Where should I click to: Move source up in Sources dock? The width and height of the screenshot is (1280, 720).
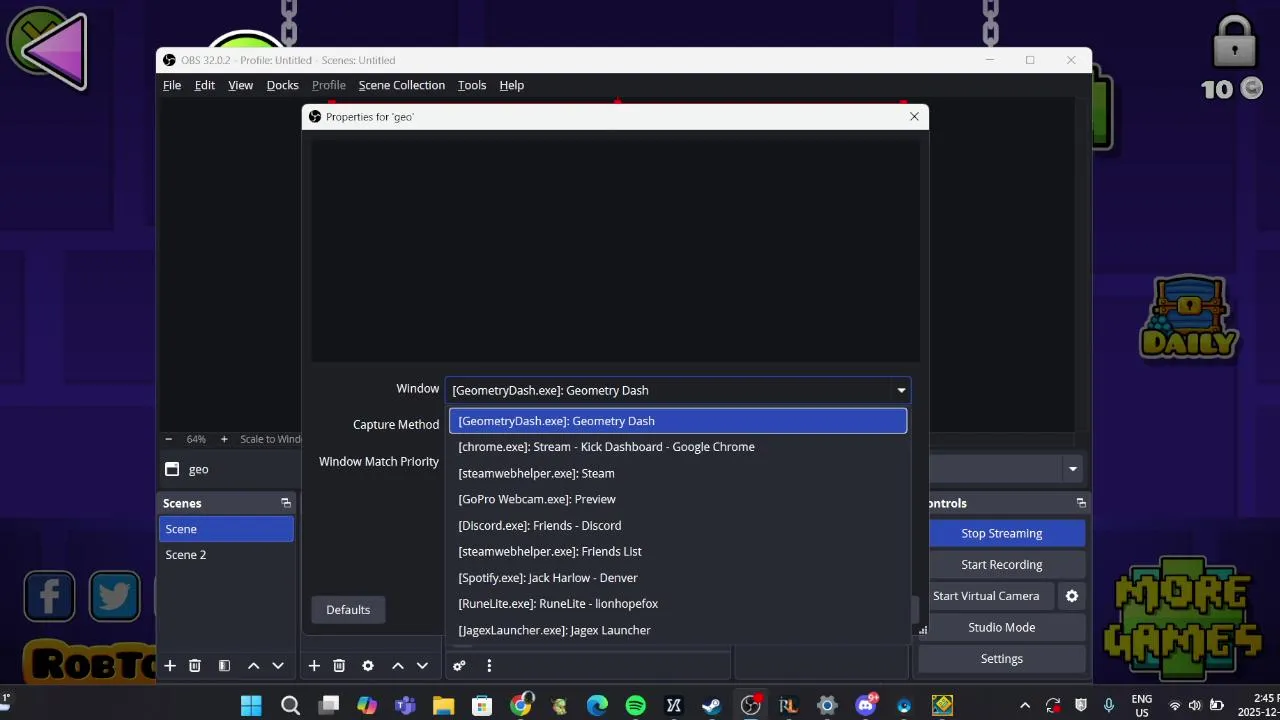click(397, 666)
